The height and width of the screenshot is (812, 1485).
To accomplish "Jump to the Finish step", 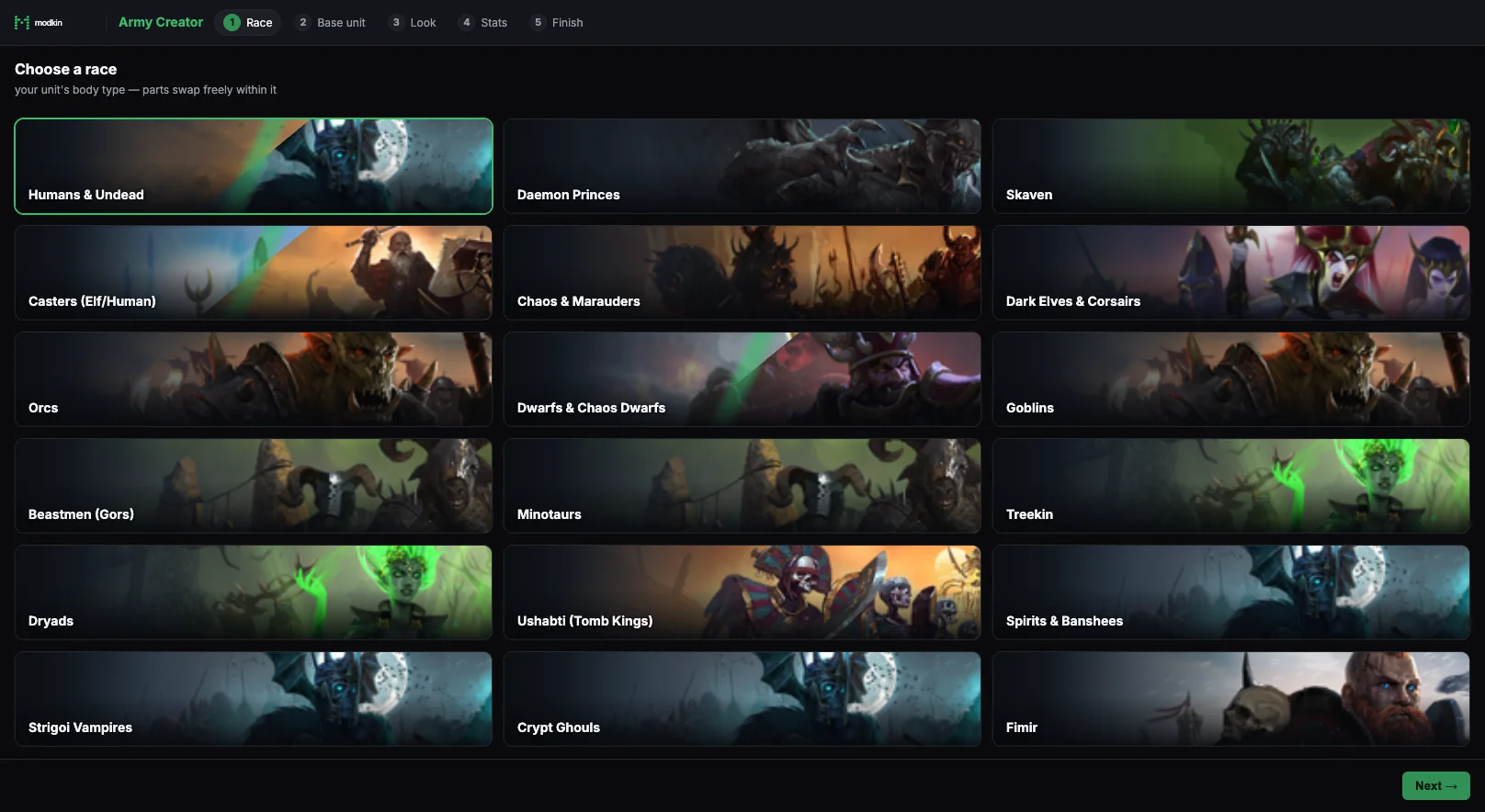I will pos(557,22).
